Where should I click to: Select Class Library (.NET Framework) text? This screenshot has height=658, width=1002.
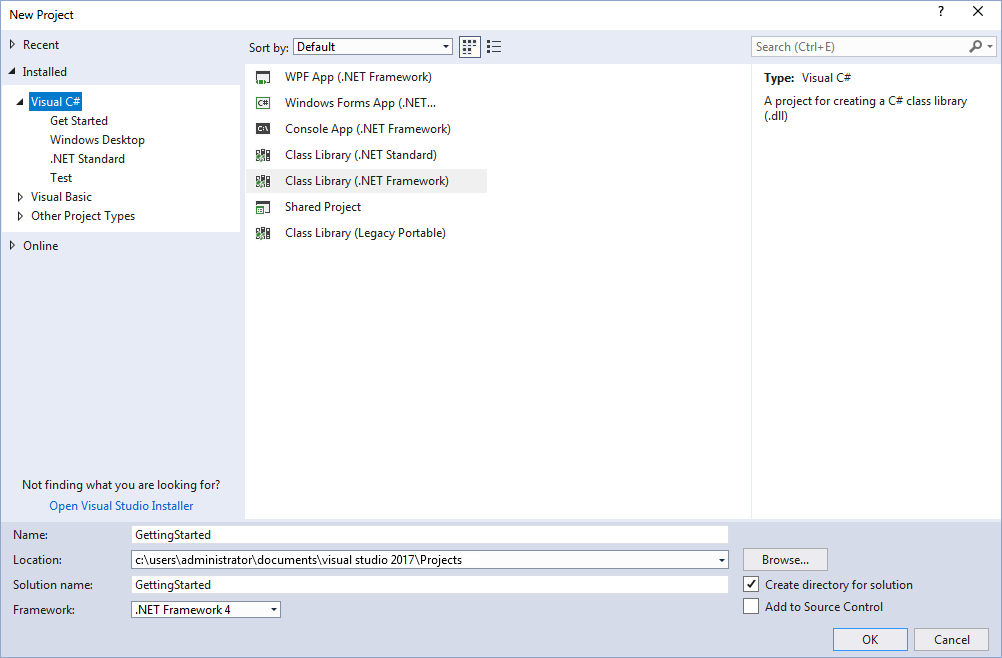tap(367, 181)
